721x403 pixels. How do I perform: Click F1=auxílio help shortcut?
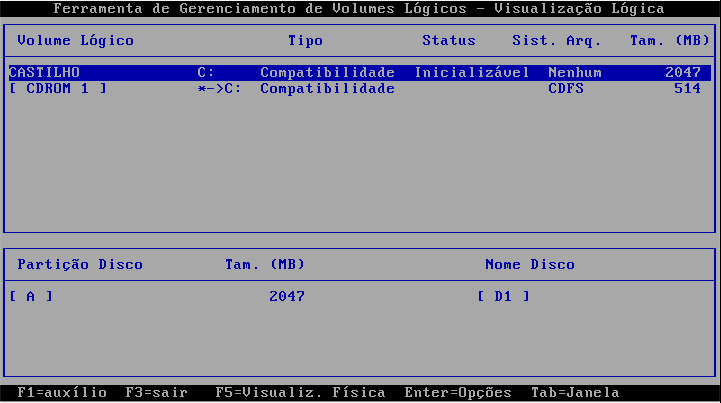61,393
